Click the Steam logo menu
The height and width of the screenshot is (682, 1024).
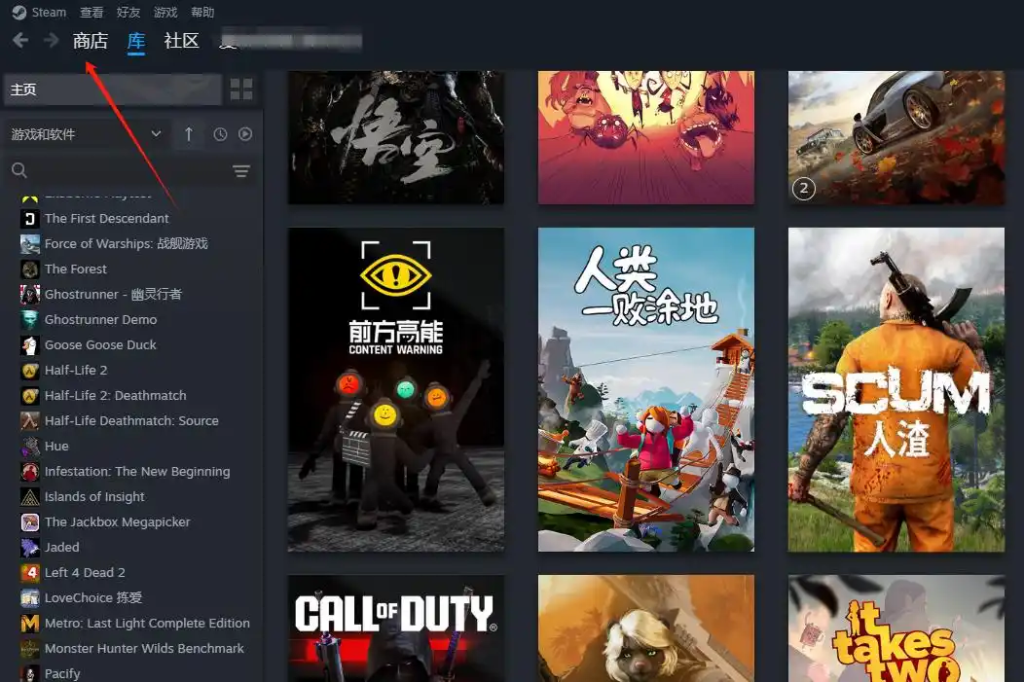click(x=19, y=12)
